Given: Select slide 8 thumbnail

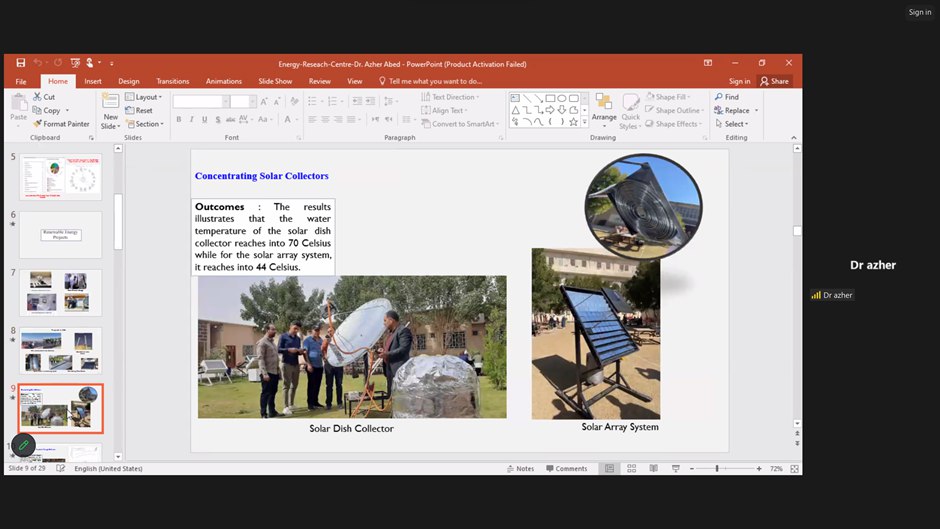Looking at the screenshot, I should coord(61,350).
